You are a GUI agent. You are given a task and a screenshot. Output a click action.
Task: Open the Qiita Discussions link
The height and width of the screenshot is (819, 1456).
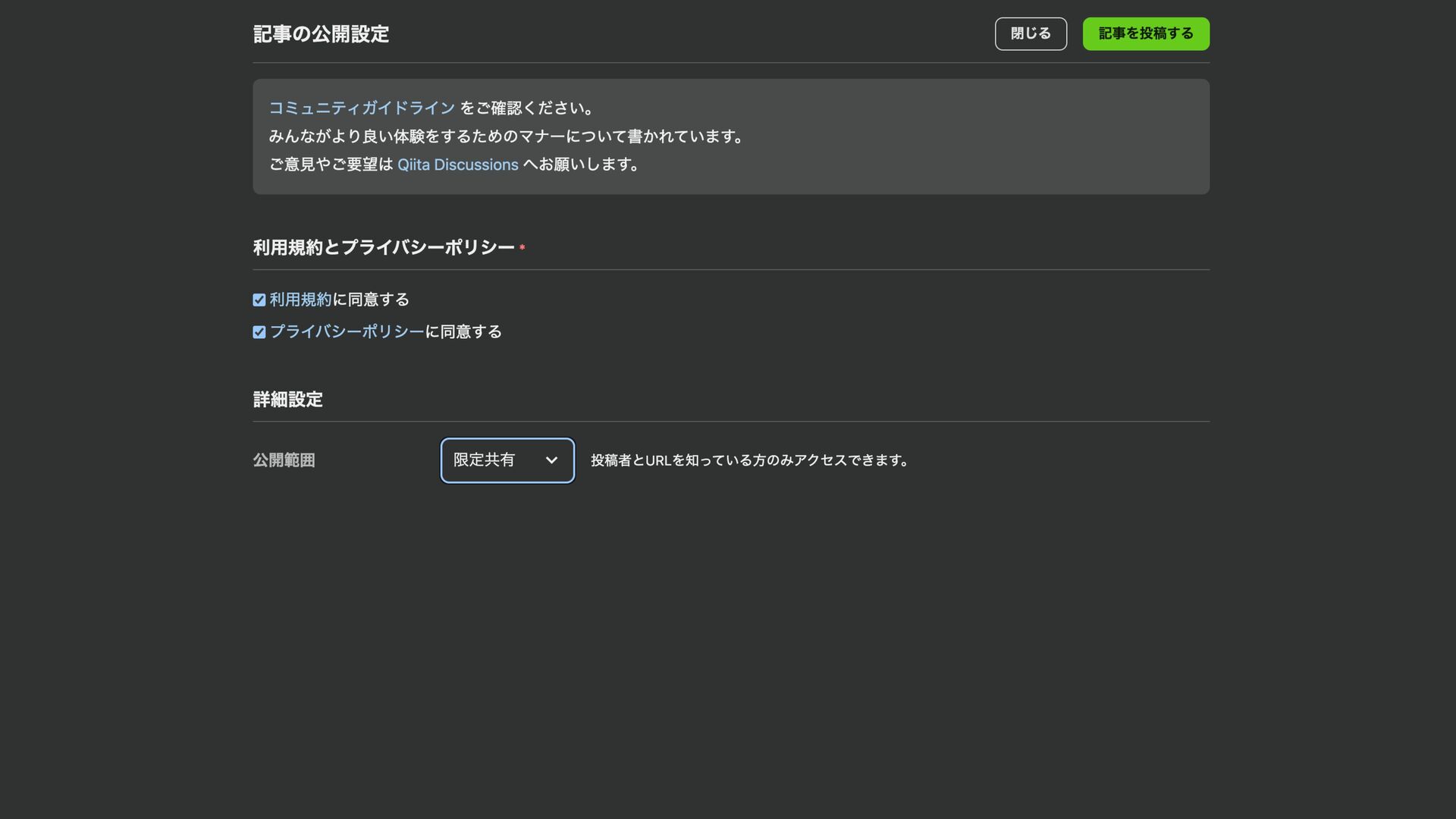[457, 165]
